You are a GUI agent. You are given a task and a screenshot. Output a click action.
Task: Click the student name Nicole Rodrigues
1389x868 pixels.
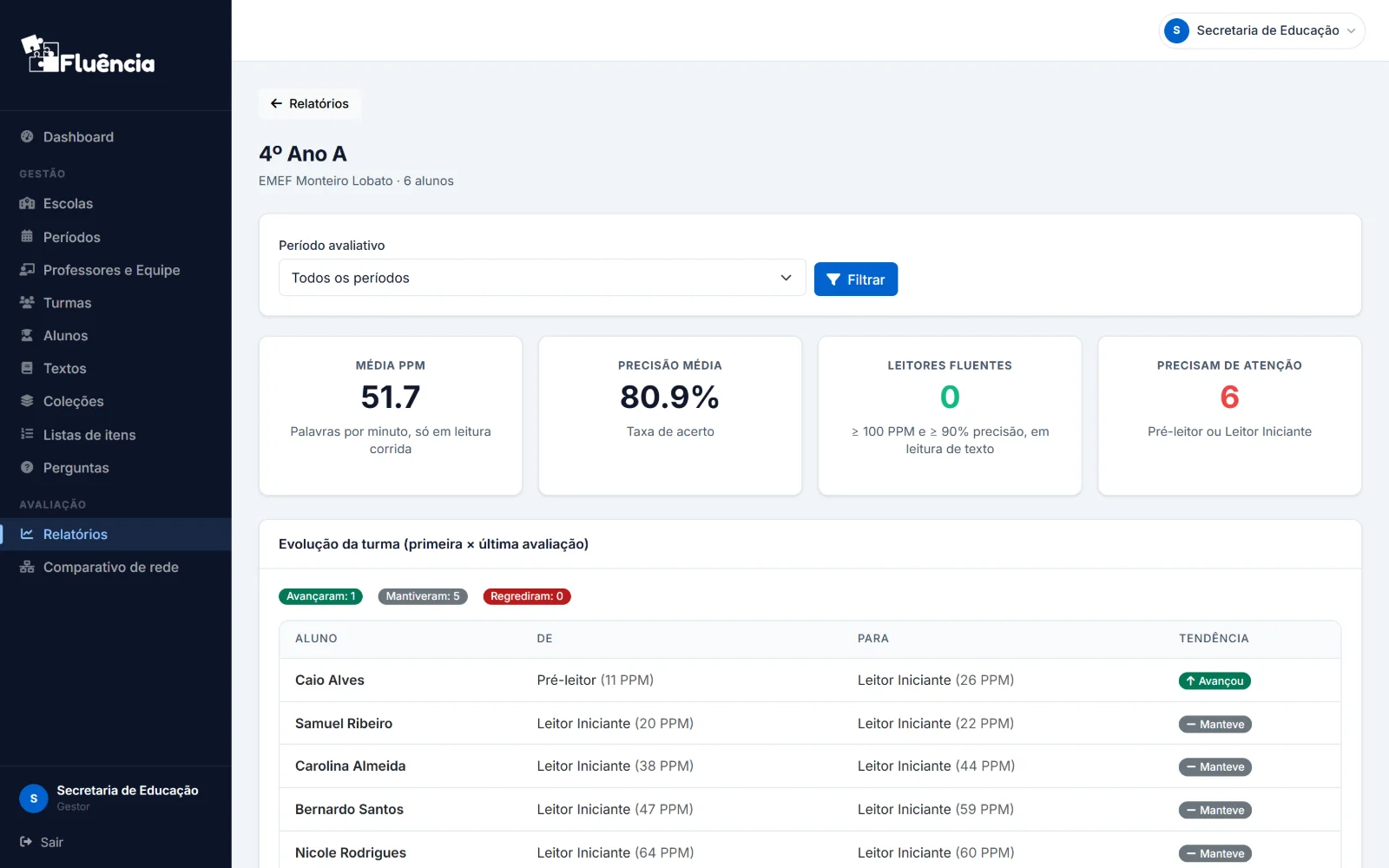(351, 852)
